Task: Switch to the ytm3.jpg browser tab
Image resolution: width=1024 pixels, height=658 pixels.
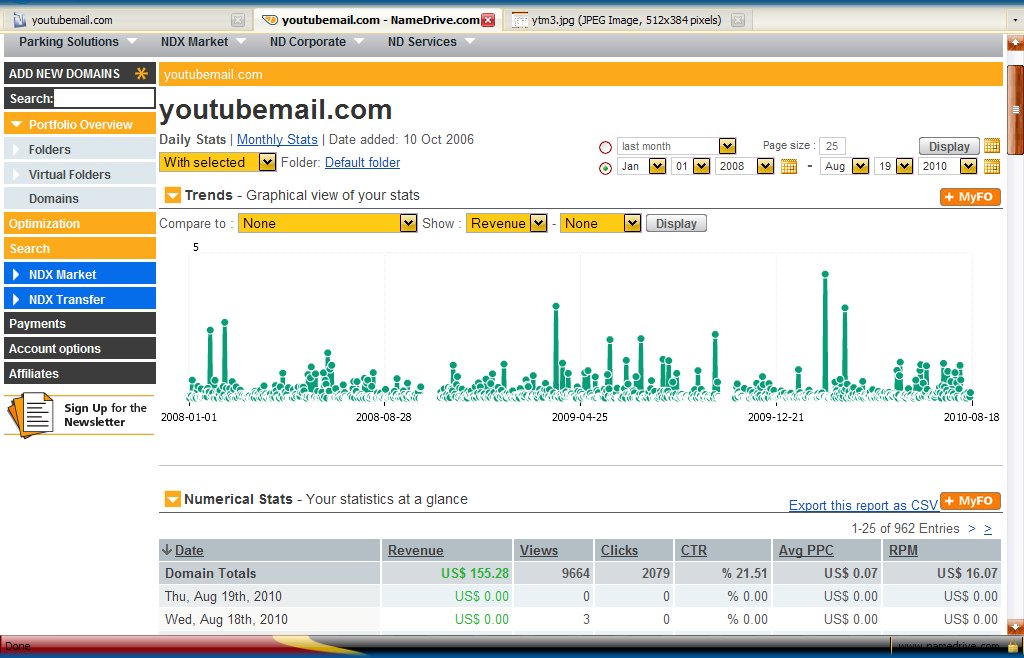Action: [627, 20]
